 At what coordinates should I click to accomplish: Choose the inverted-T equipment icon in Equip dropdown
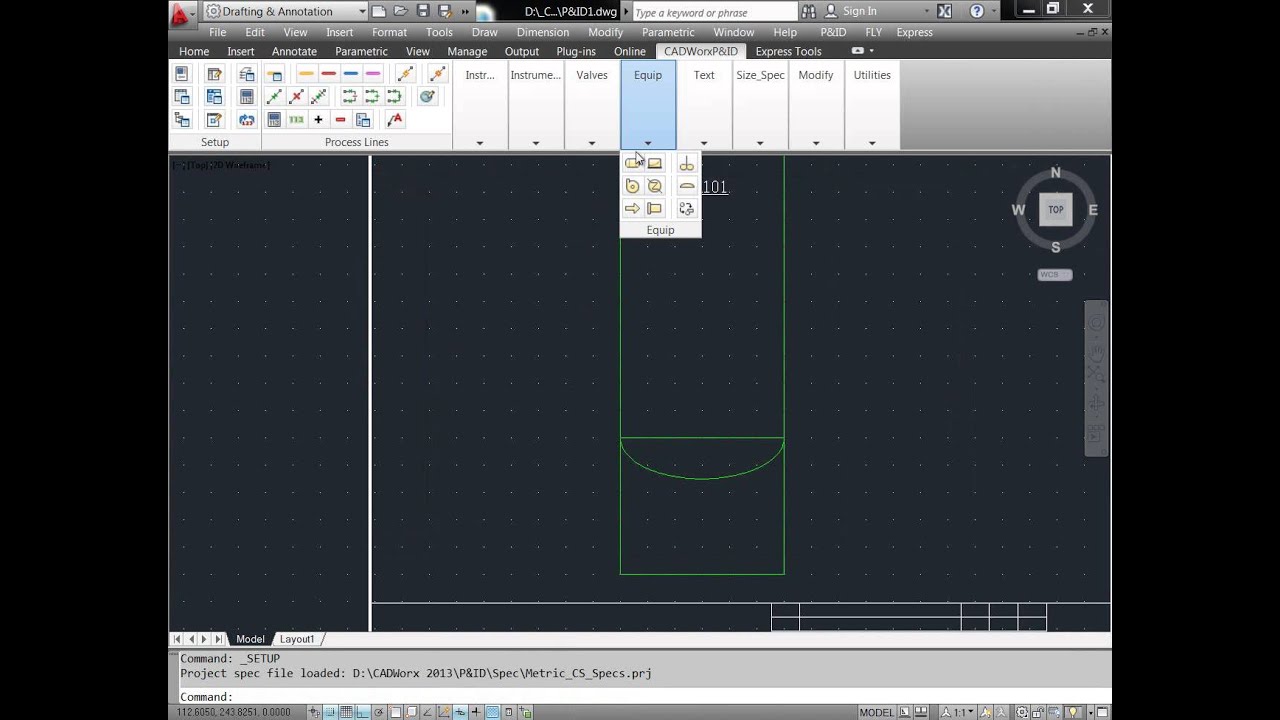coord(686,163)
